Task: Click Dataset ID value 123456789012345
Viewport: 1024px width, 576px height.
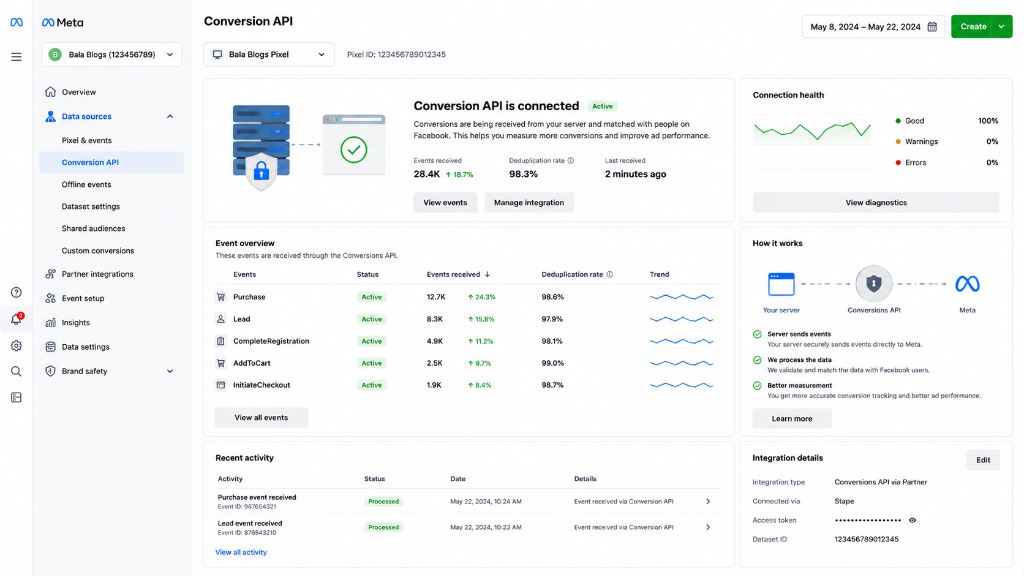Action: pos(867,539)
